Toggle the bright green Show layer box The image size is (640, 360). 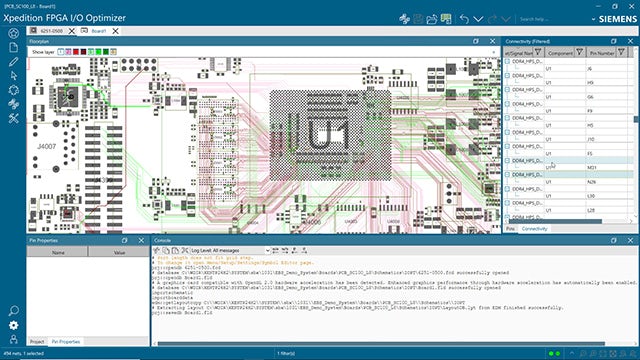pyautogui.click(x=98, y=52)
